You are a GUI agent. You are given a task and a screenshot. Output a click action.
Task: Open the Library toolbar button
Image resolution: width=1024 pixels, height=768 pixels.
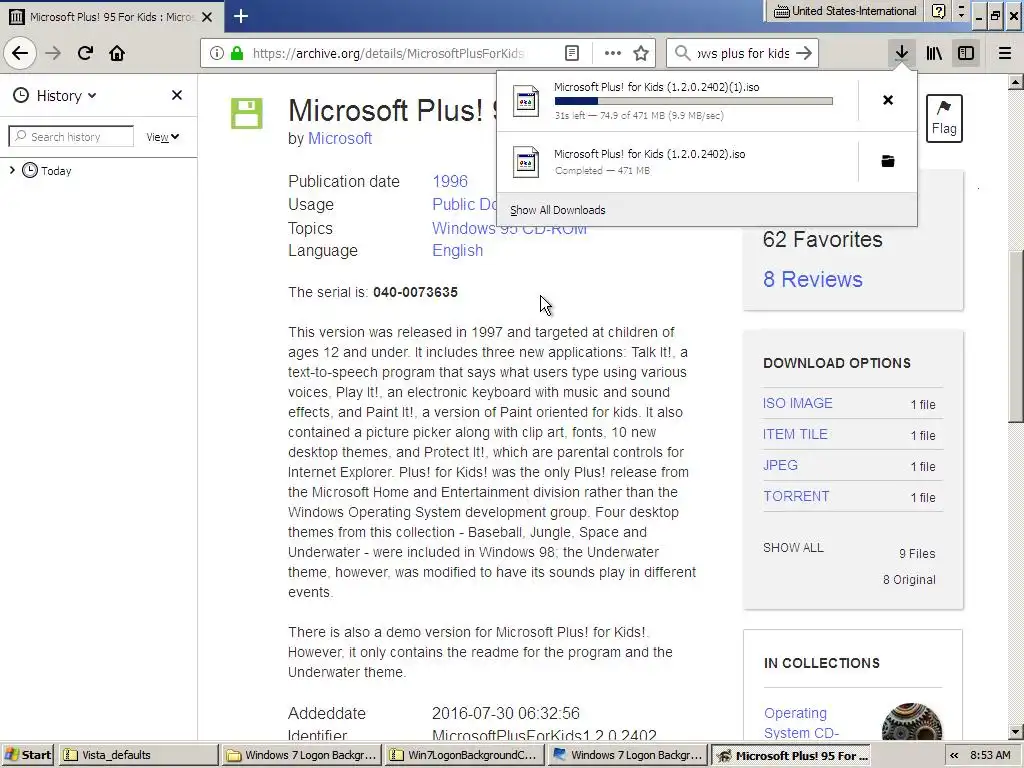(934, 53)
